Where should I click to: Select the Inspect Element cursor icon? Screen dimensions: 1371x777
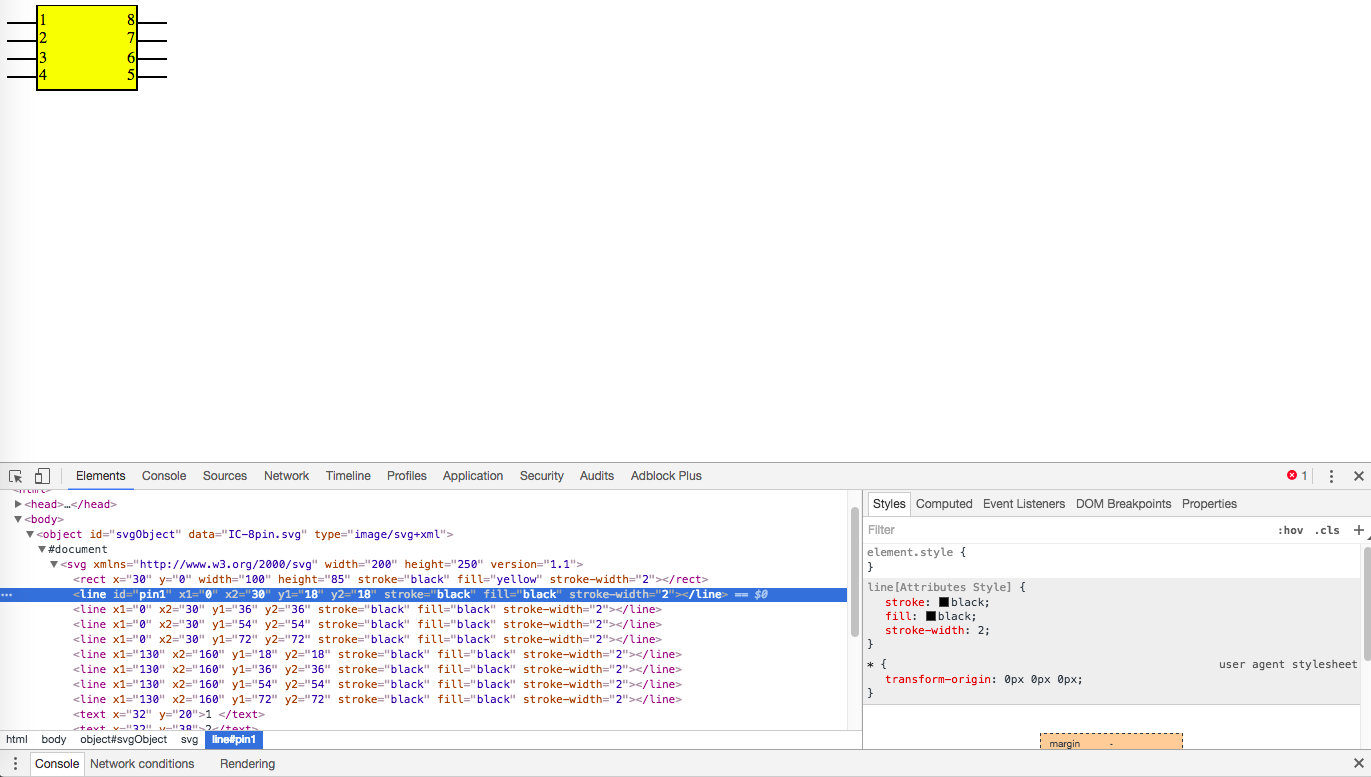[x=14, y=476]
